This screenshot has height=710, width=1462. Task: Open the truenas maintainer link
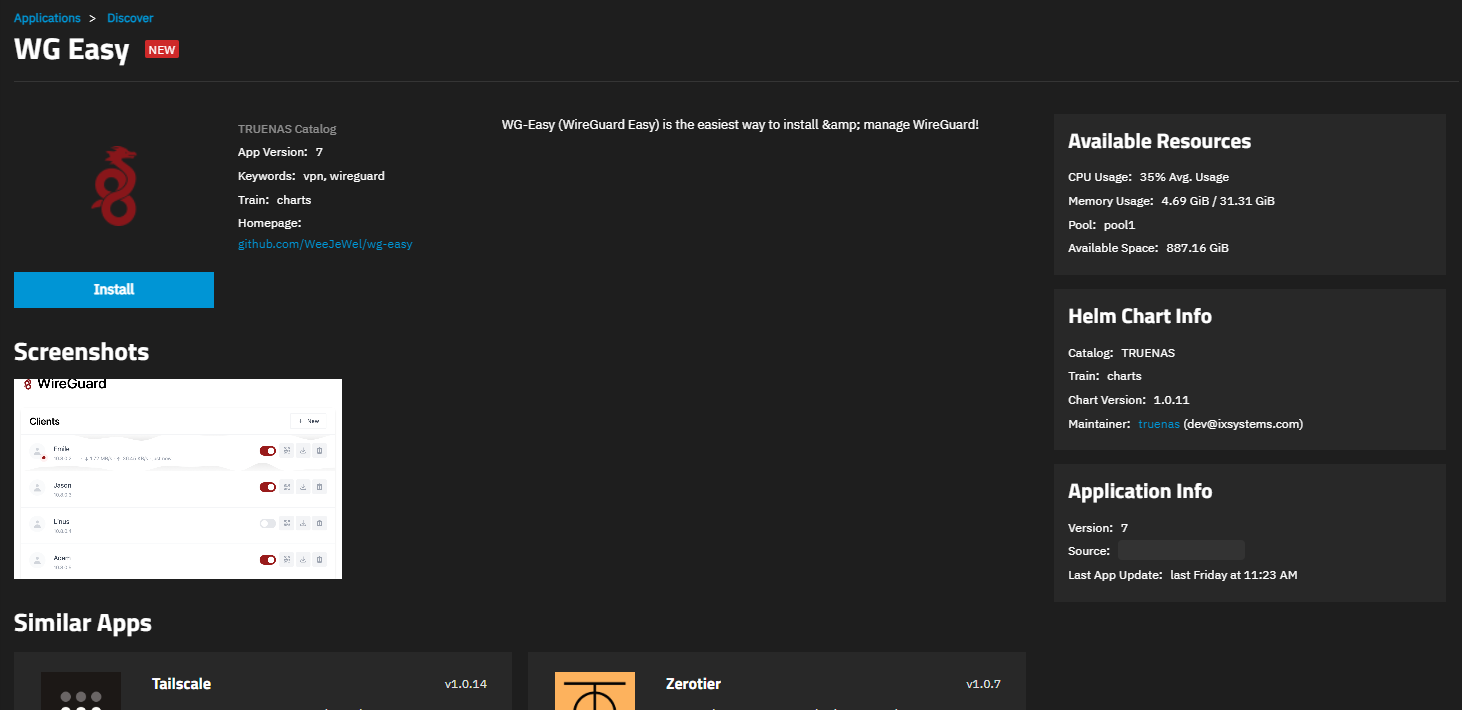(x=1158, y=424)
